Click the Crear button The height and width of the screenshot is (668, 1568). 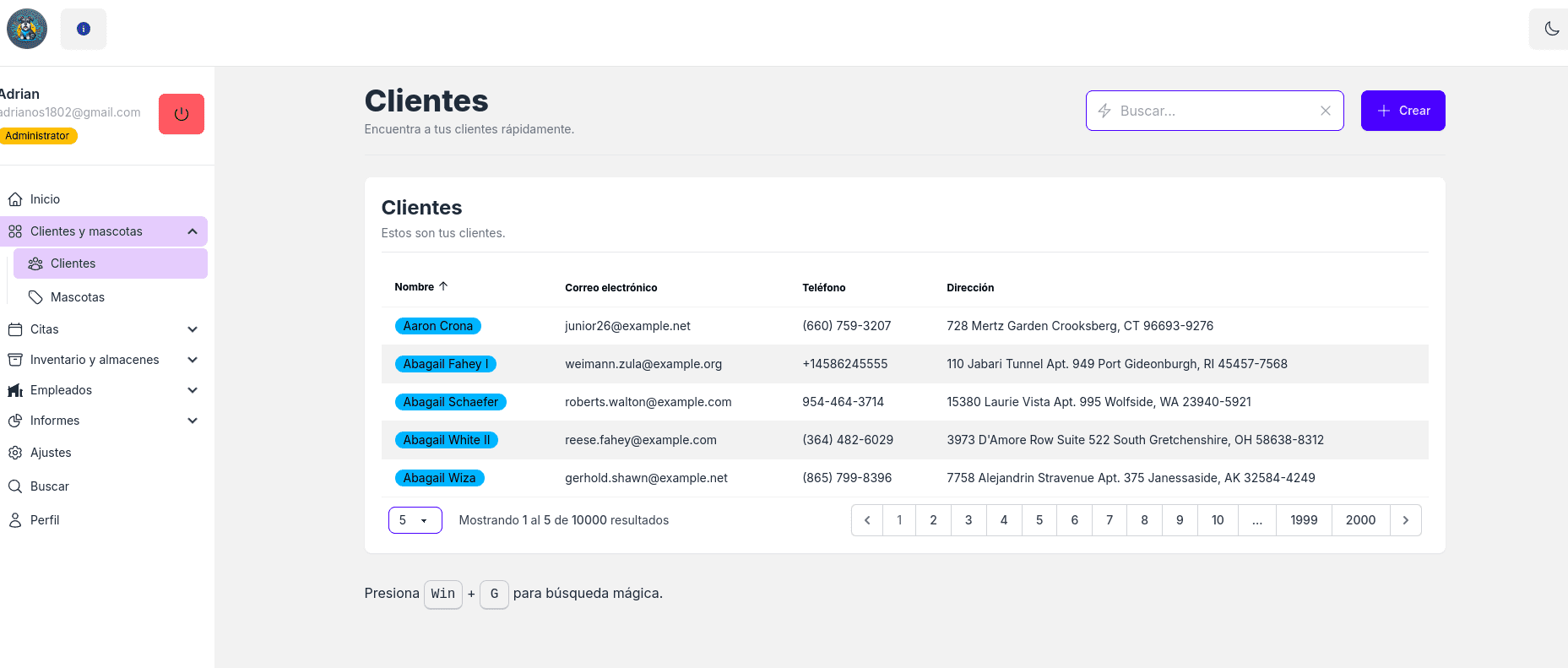tap(1403, 111)
